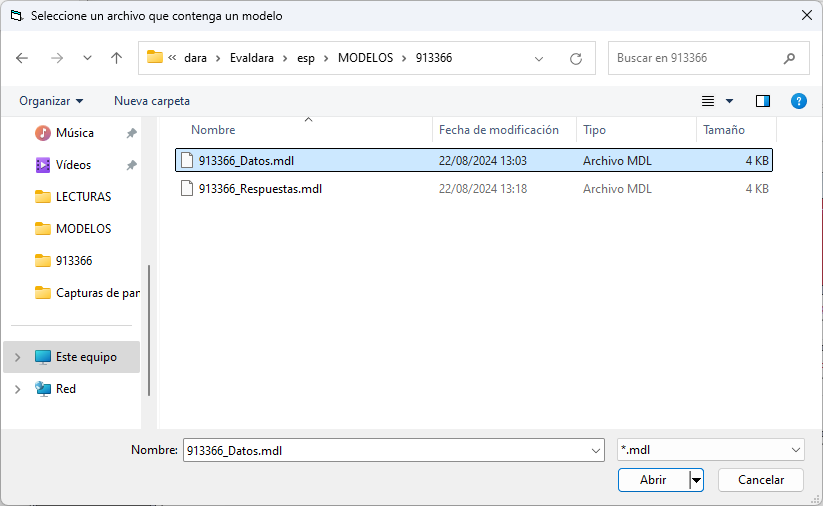
Task: Expand the Nombre filename dropdown arrow
Action: click(596, 450)
